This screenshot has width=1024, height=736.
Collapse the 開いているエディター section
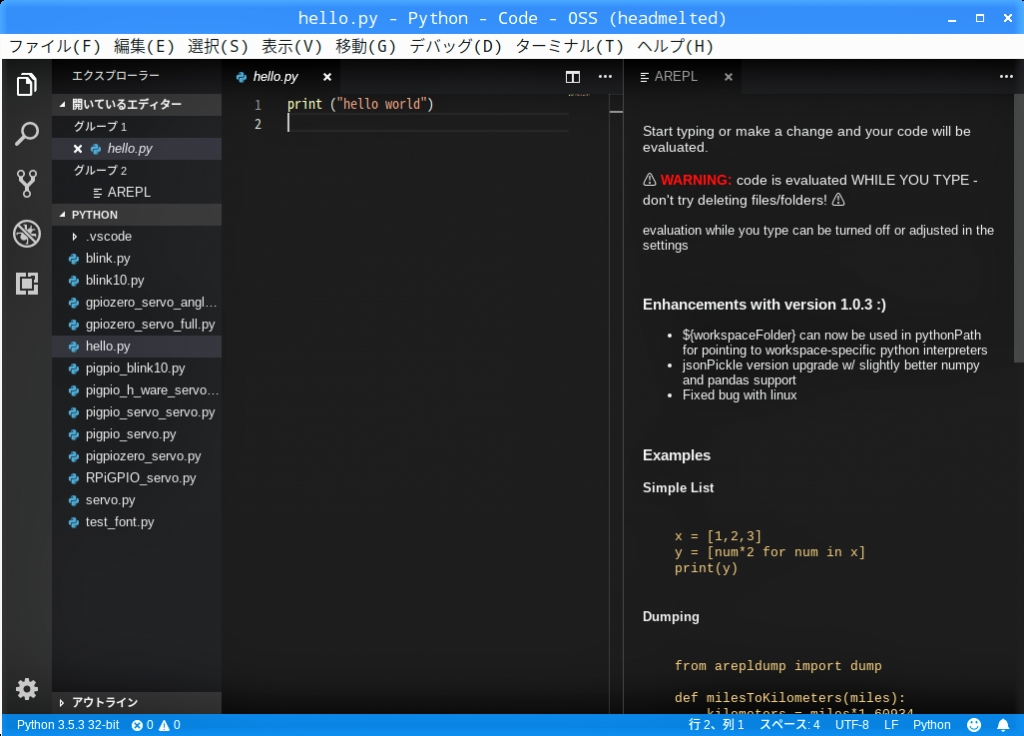(63, 104)
